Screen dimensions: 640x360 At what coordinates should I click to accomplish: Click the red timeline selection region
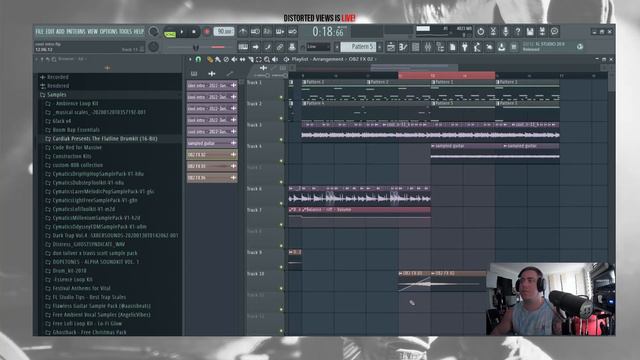click(447, 76)
